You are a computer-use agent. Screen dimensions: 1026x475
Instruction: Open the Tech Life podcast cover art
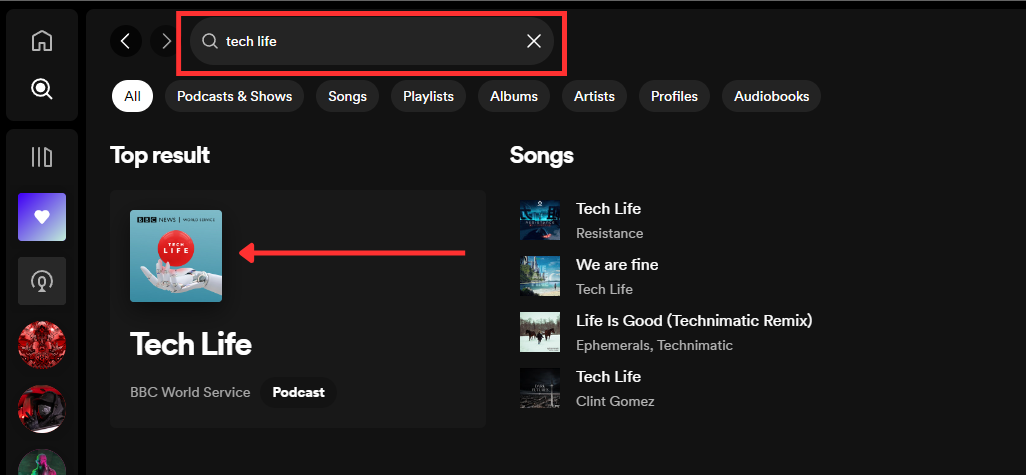(176, 255)
